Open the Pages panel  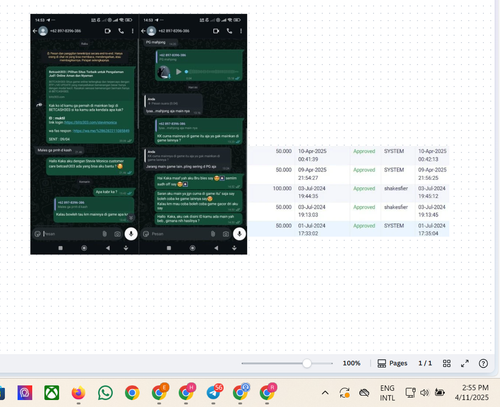coord(392,363)
